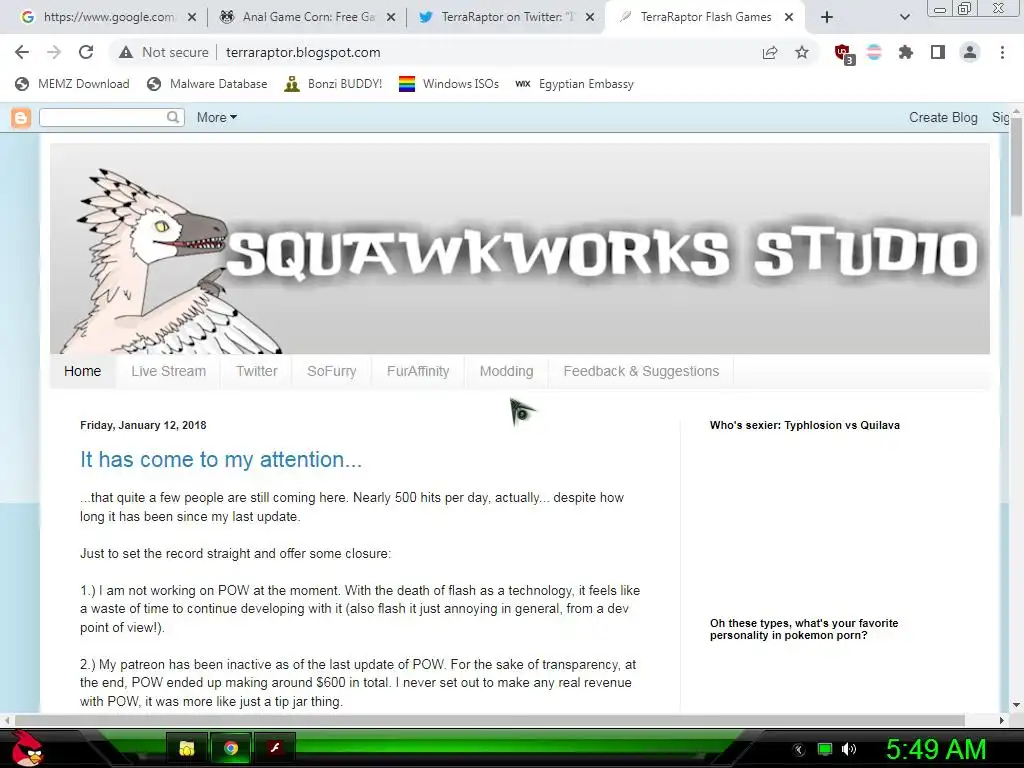Open the Extensions puzzle piece menu
The width and height of the screenshot is (1024, 768).
(906, 52)
